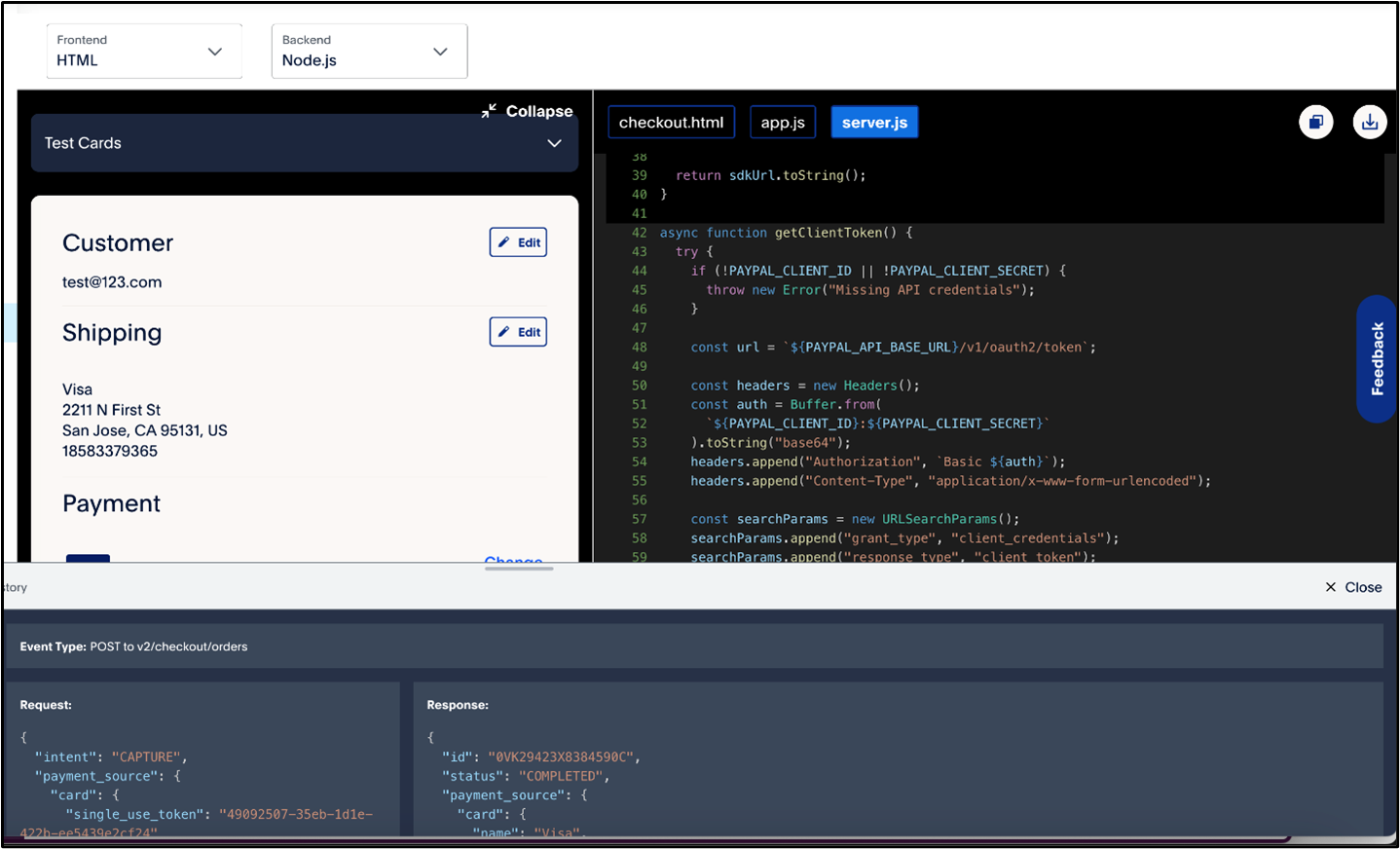Click the Change link under Payment
Image resolution: width=1400 pixels, height=849 pixels.
pos(513,559)
